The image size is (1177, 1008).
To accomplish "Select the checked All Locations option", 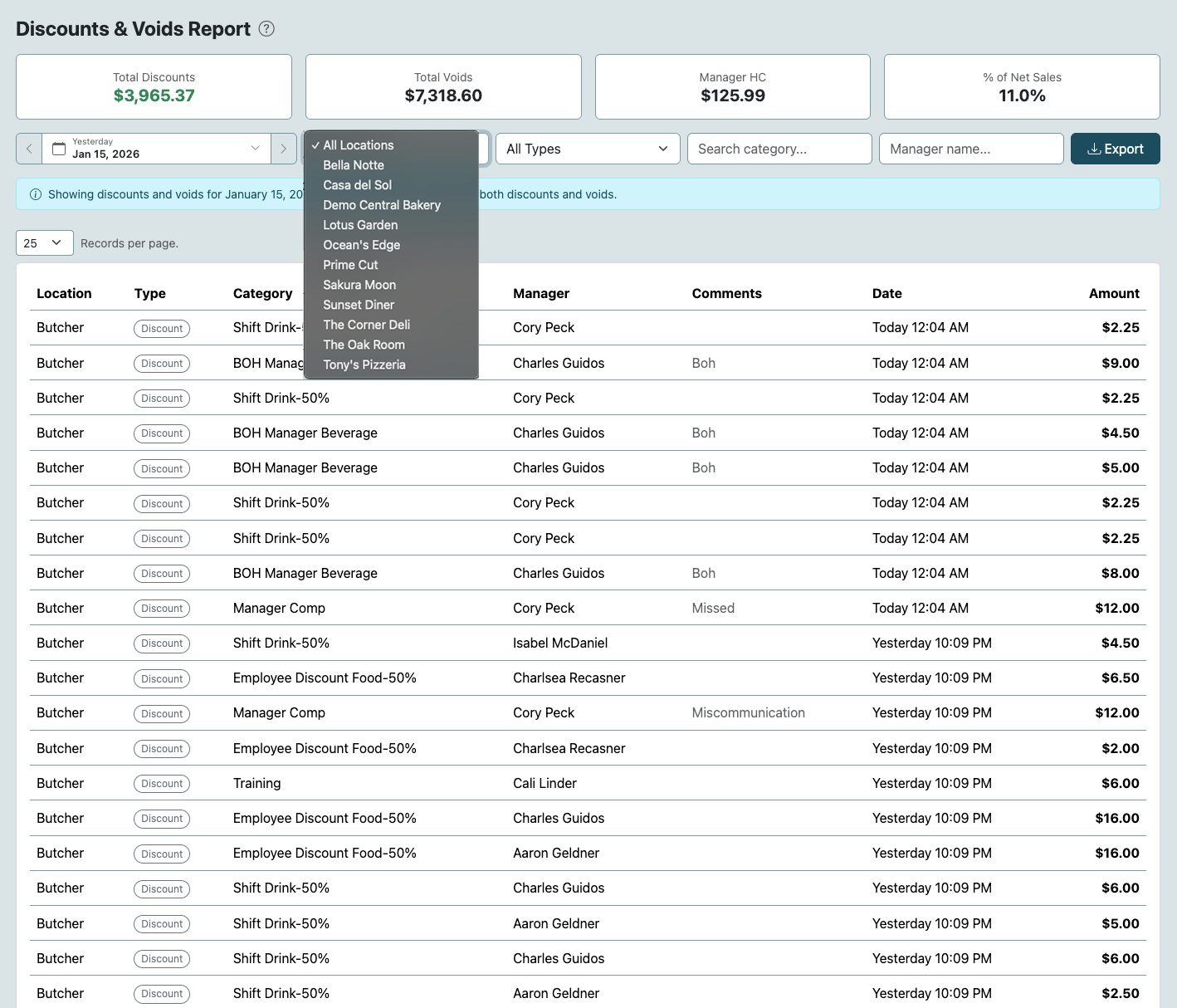I will (x=359, y=145).
